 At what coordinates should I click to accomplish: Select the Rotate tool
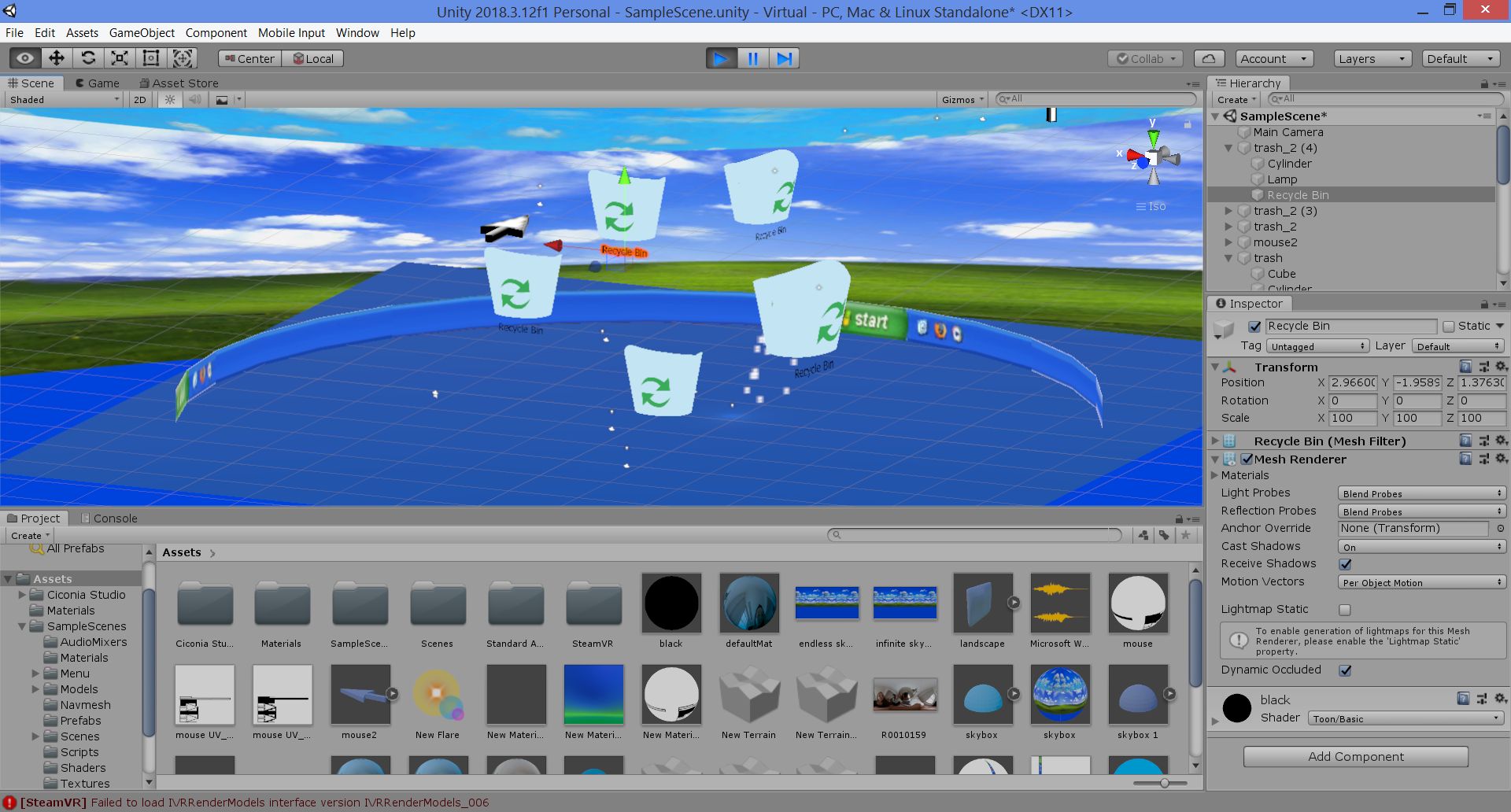point(88,58)
